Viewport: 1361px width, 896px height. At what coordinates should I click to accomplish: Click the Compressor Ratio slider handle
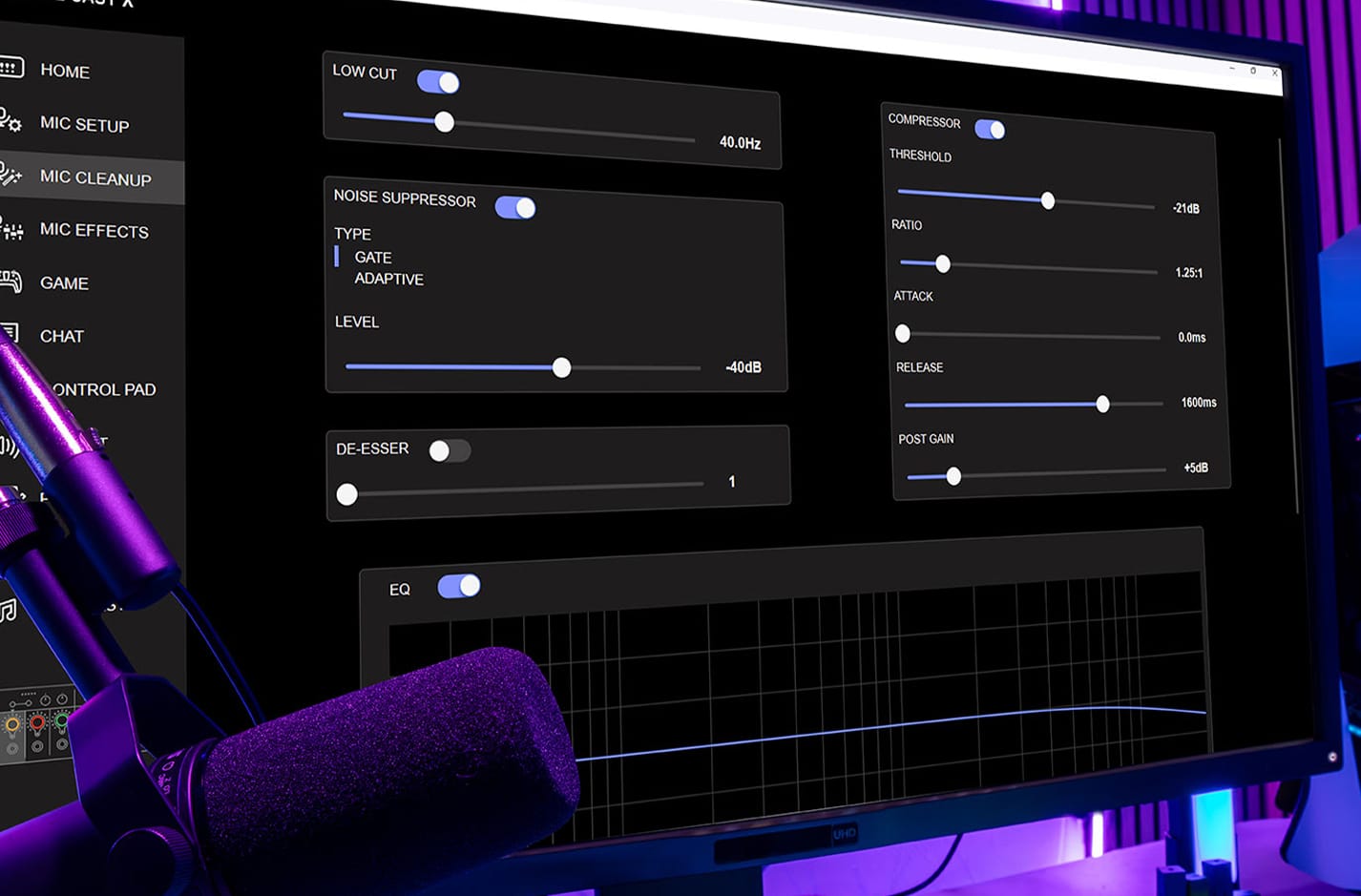943,263
